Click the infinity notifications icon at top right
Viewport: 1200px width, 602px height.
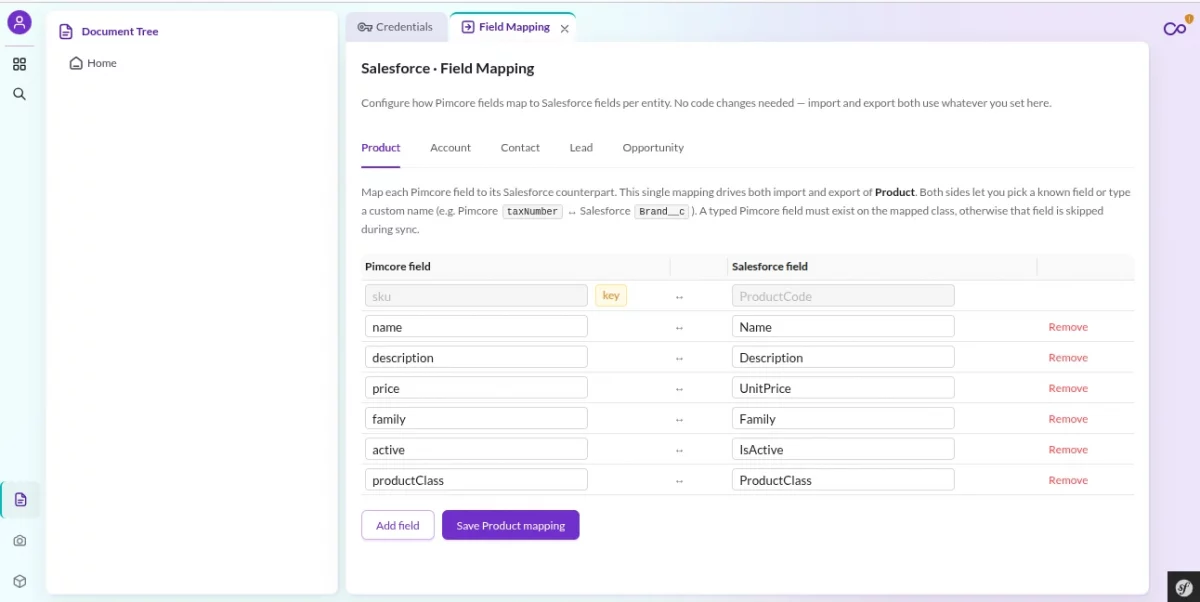pyautogui.click(x=1175, y=28)
